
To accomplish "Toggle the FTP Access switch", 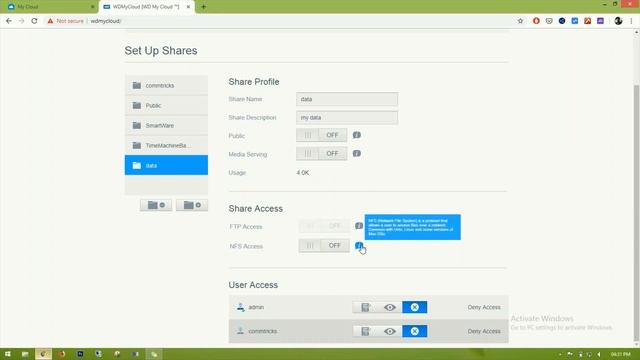I will [x=324, y=226].
